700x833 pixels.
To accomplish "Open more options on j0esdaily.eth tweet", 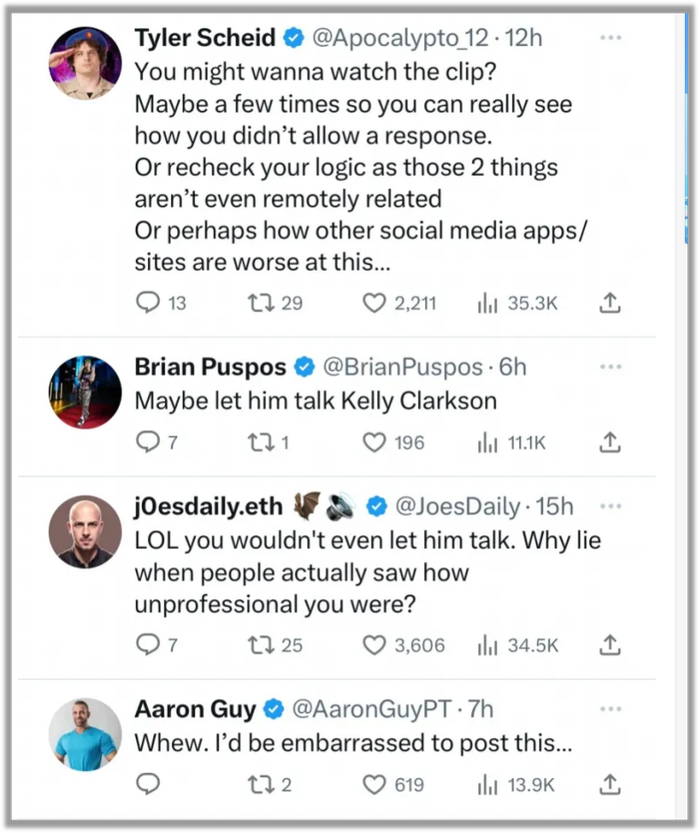I will point(610,508).
